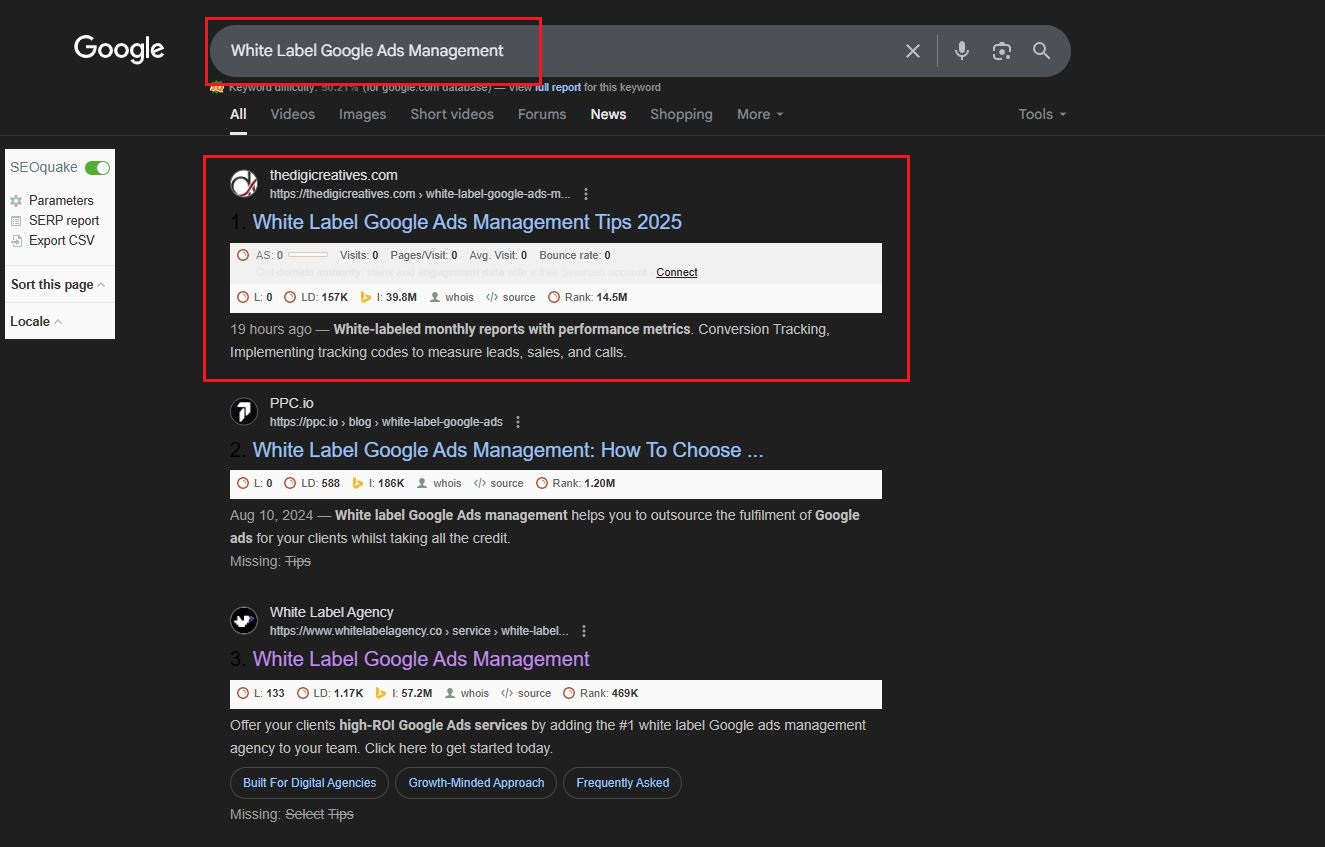Expand the Sort this page section
The width and height of the screenshot is (1325, 847).
(57, 285)
